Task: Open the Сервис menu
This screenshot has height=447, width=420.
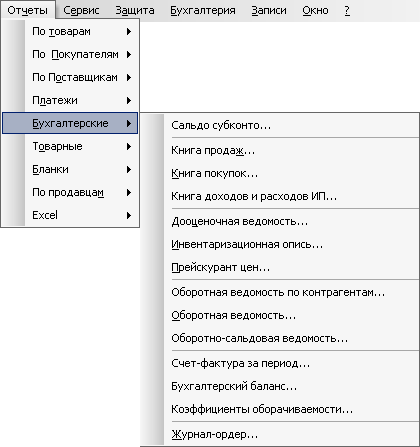Action: click(x=81, y=11)
